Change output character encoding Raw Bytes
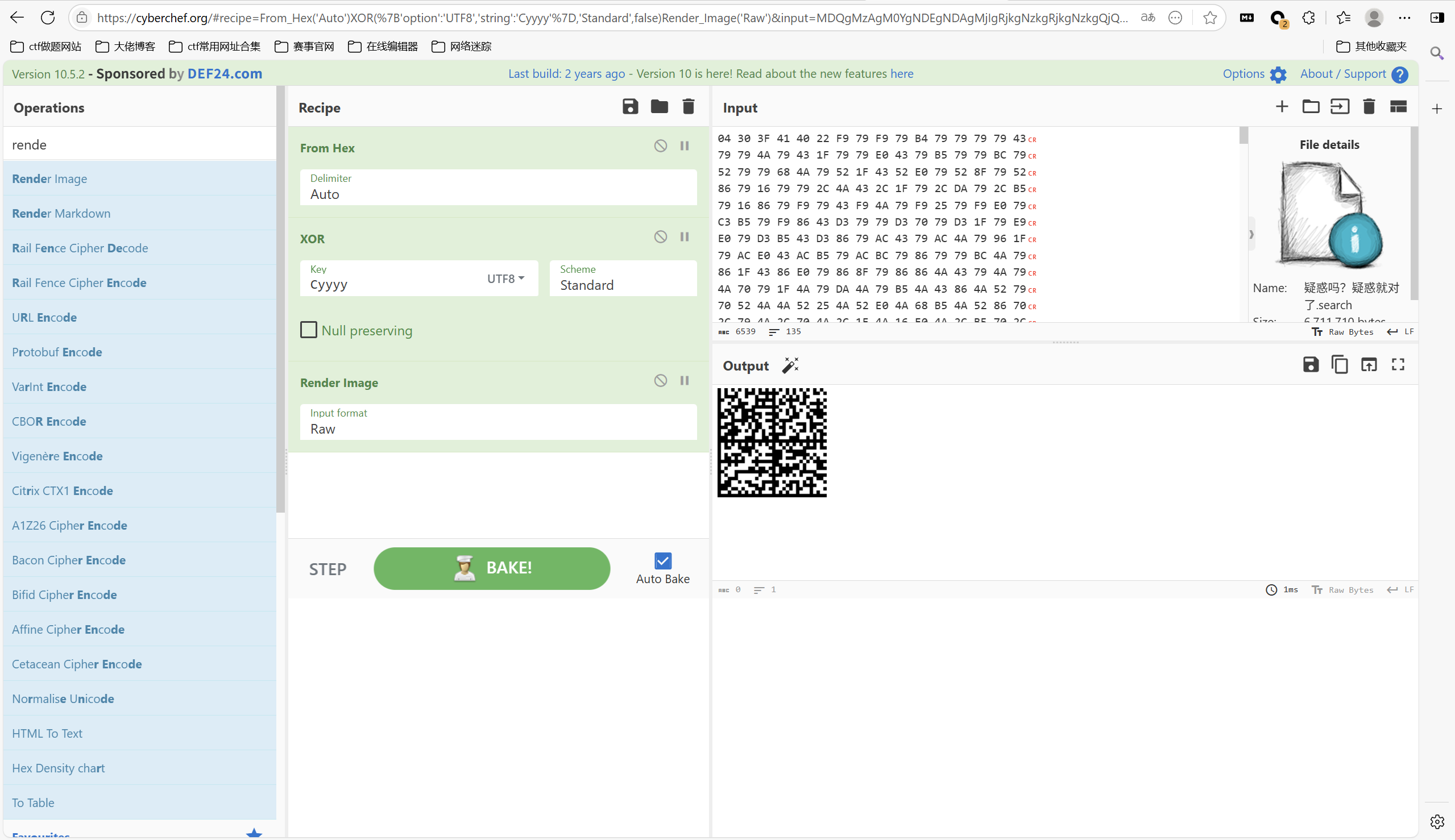 click(x=1342, y=589)
